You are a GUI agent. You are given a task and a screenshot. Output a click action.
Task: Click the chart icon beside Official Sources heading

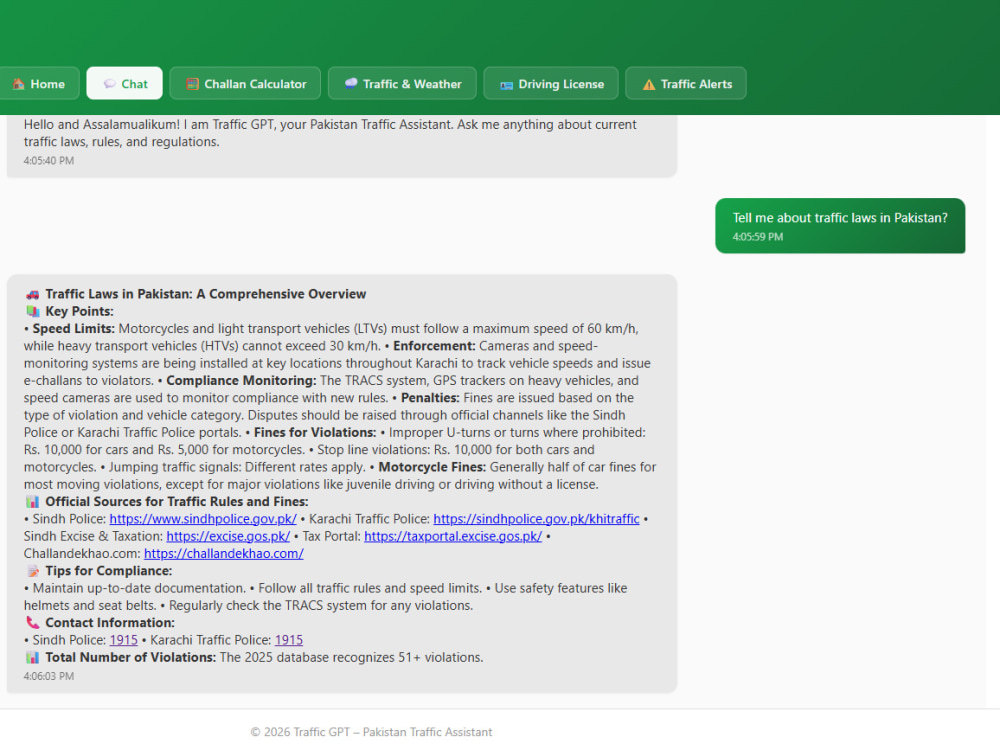(x=33, y=501)
